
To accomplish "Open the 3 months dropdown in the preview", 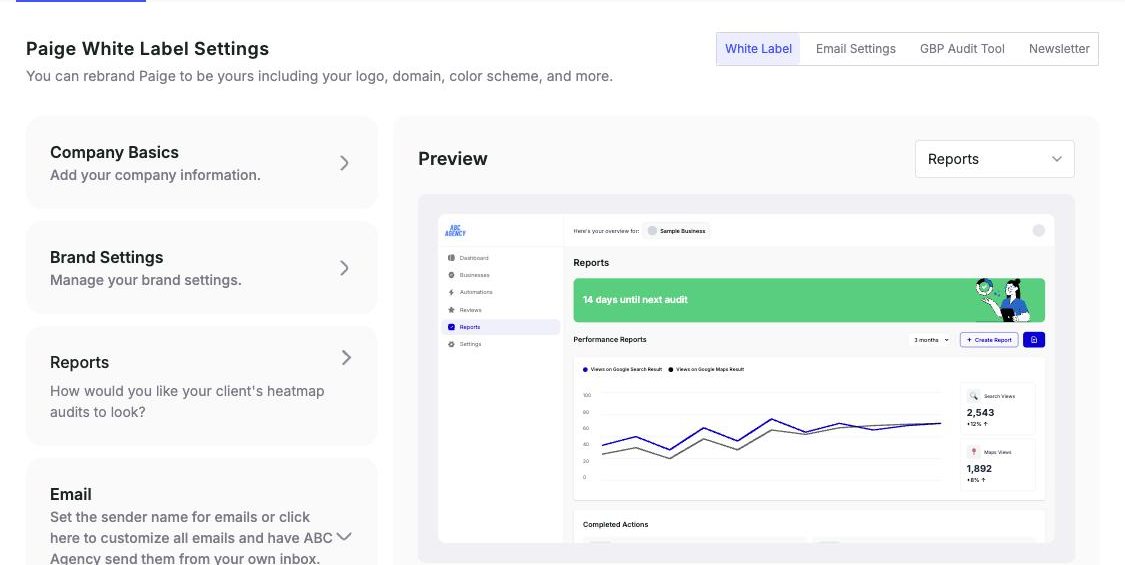I will coord(931,340).
